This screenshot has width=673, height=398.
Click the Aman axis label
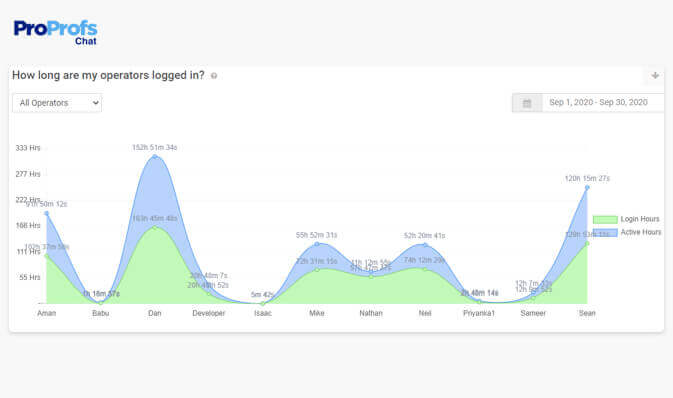click(47, 313)
